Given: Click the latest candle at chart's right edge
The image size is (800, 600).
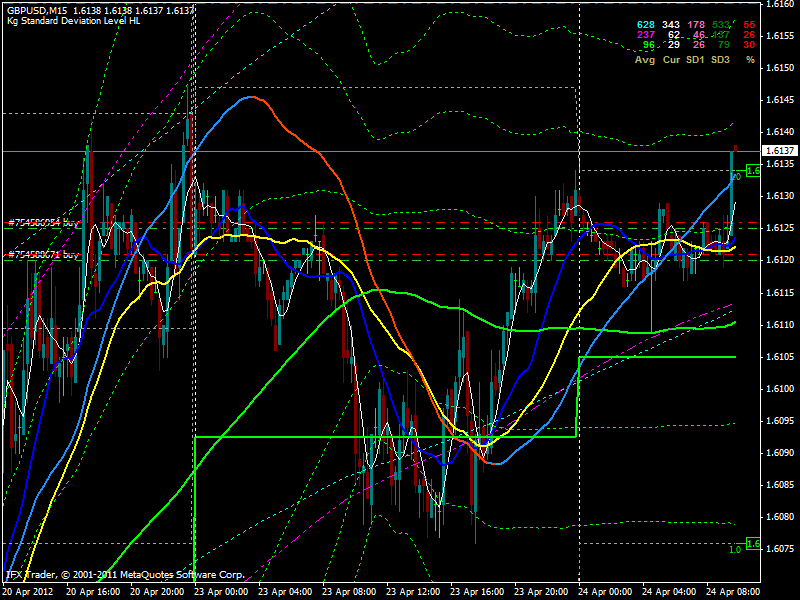Looking at the screenshot, I should pyautogui.click(x=735, y=148).
